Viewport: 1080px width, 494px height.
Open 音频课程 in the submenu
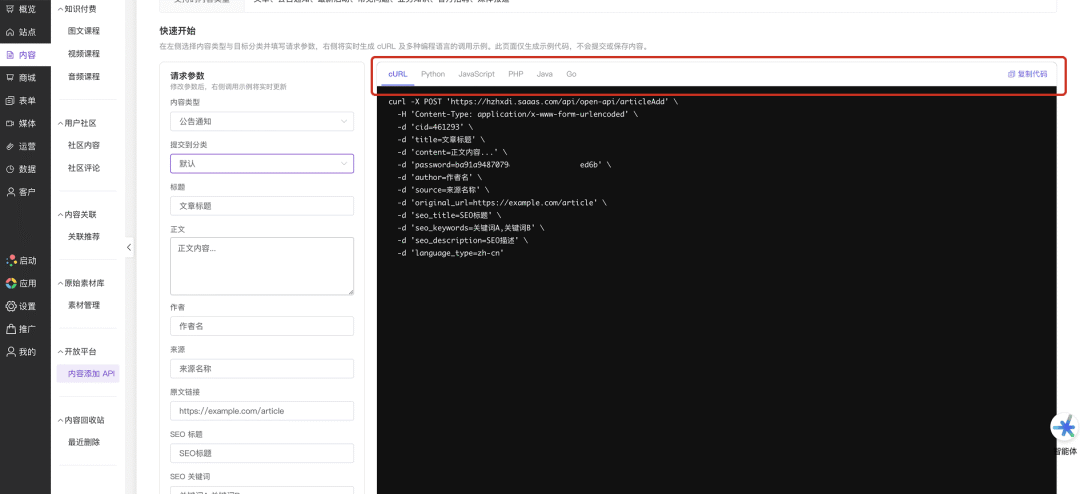(x=84, y=76)
